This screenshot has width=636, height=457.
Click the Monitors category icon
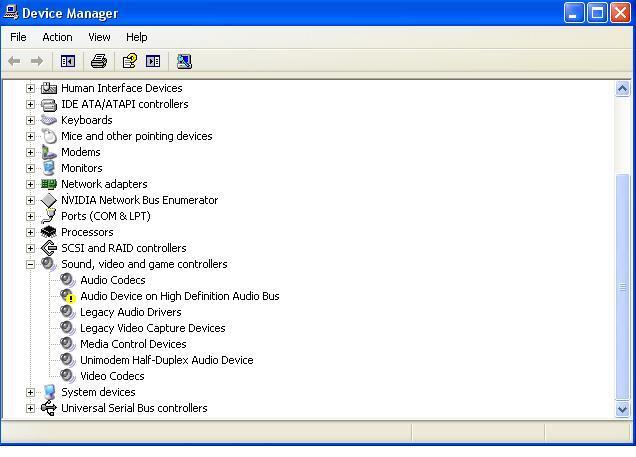coord(49,168)
